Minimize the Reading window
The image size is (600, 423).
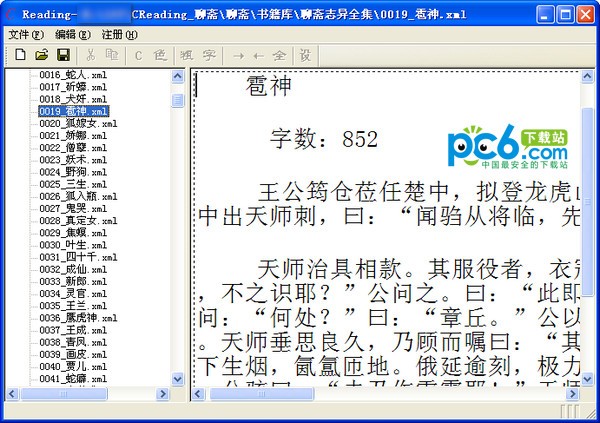click(545, 15)
